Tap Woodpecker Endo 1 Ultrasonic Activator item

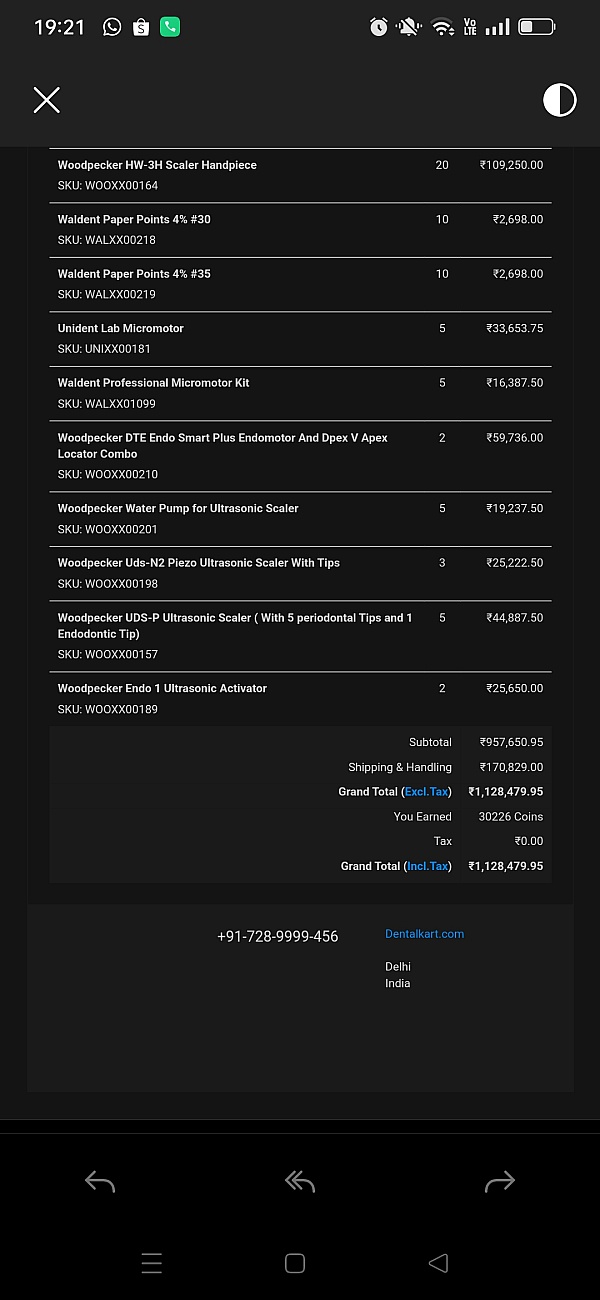[x=162, y=688]
